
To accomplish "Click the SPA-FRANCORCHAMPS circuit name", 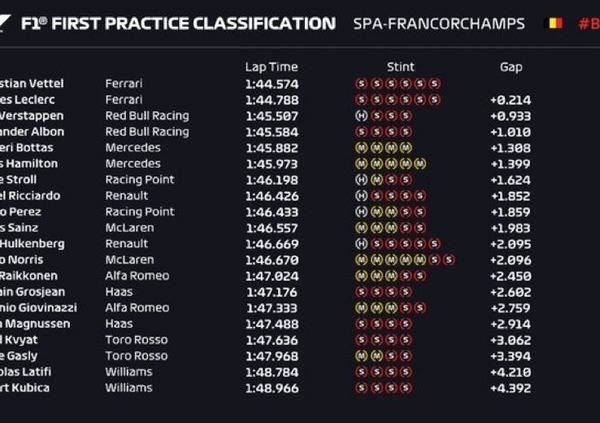I will tap(439, 23).
